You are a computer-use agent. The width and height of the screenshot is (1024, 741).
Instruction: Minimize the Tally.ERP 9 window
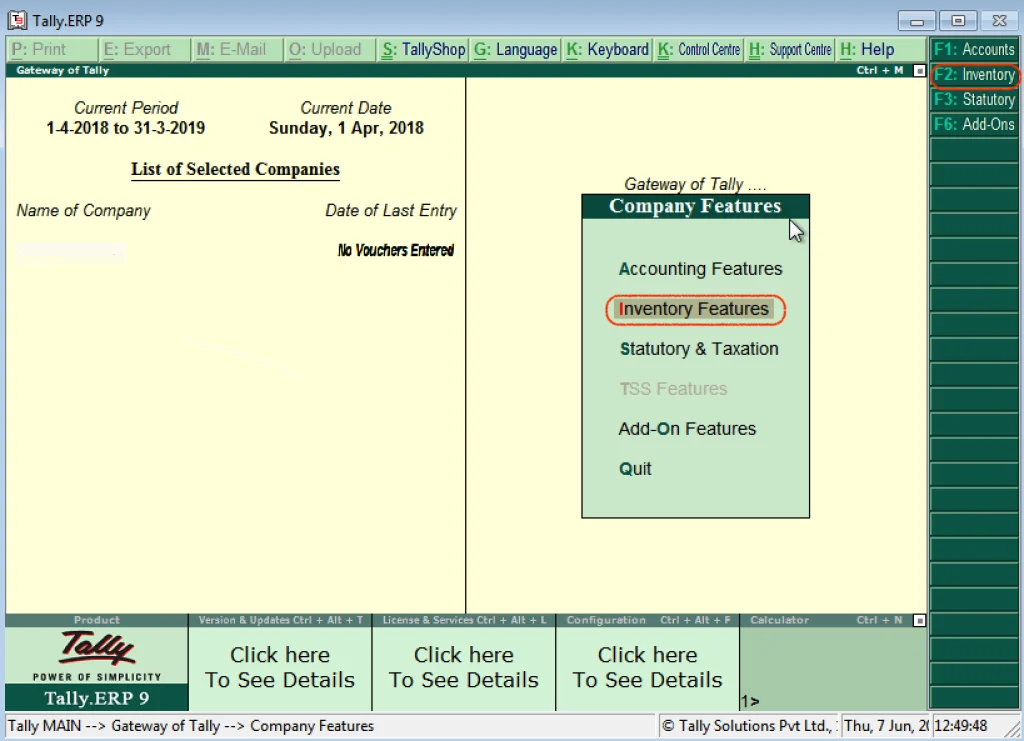(x=917, y=21)
